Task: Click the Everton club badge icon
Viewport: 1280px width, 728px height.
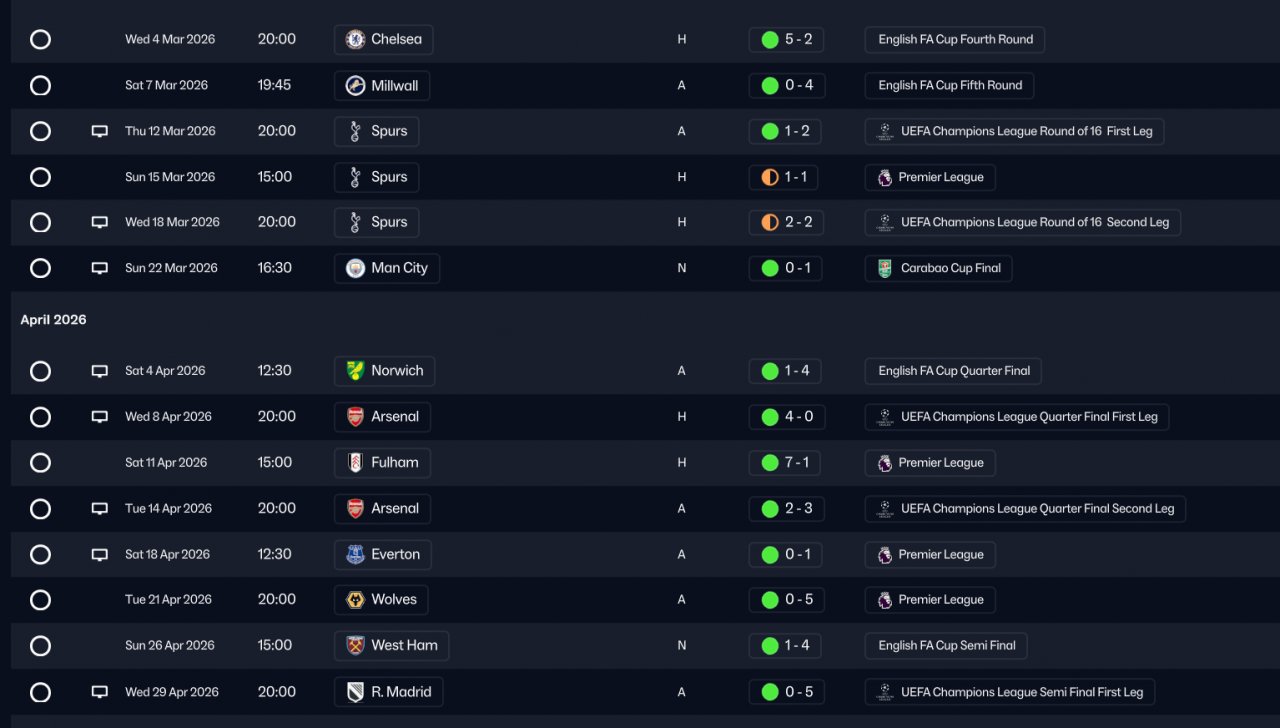Action: [355, 555]
